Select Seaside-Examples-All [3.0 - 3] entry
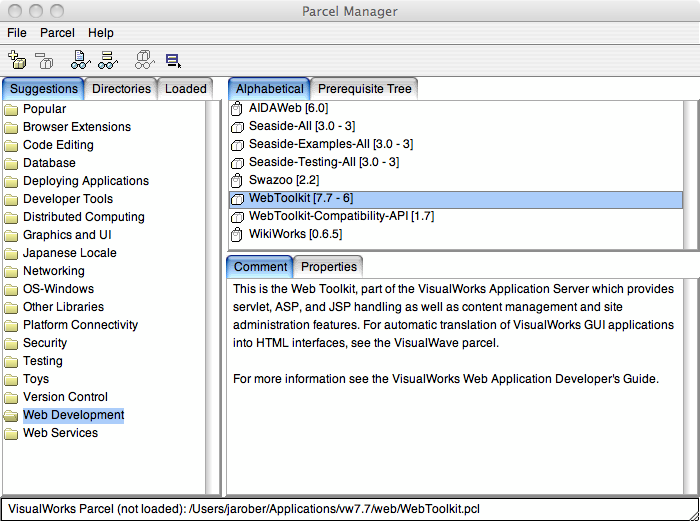Viewport: 700px width, 522px height. (331, 144)
